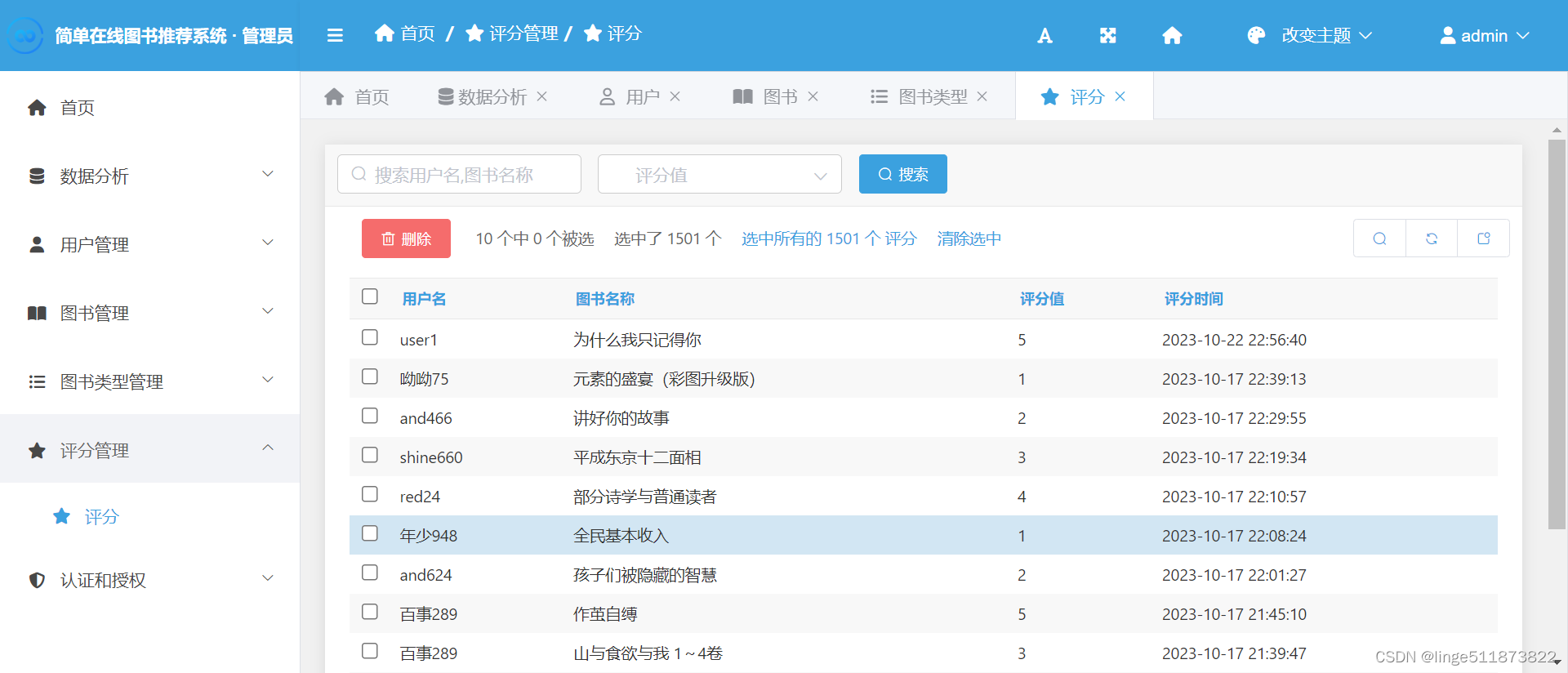Expand the 数据分析 sidebar menu chevron
Viewport: 1568px width, 673px height.
268,174
